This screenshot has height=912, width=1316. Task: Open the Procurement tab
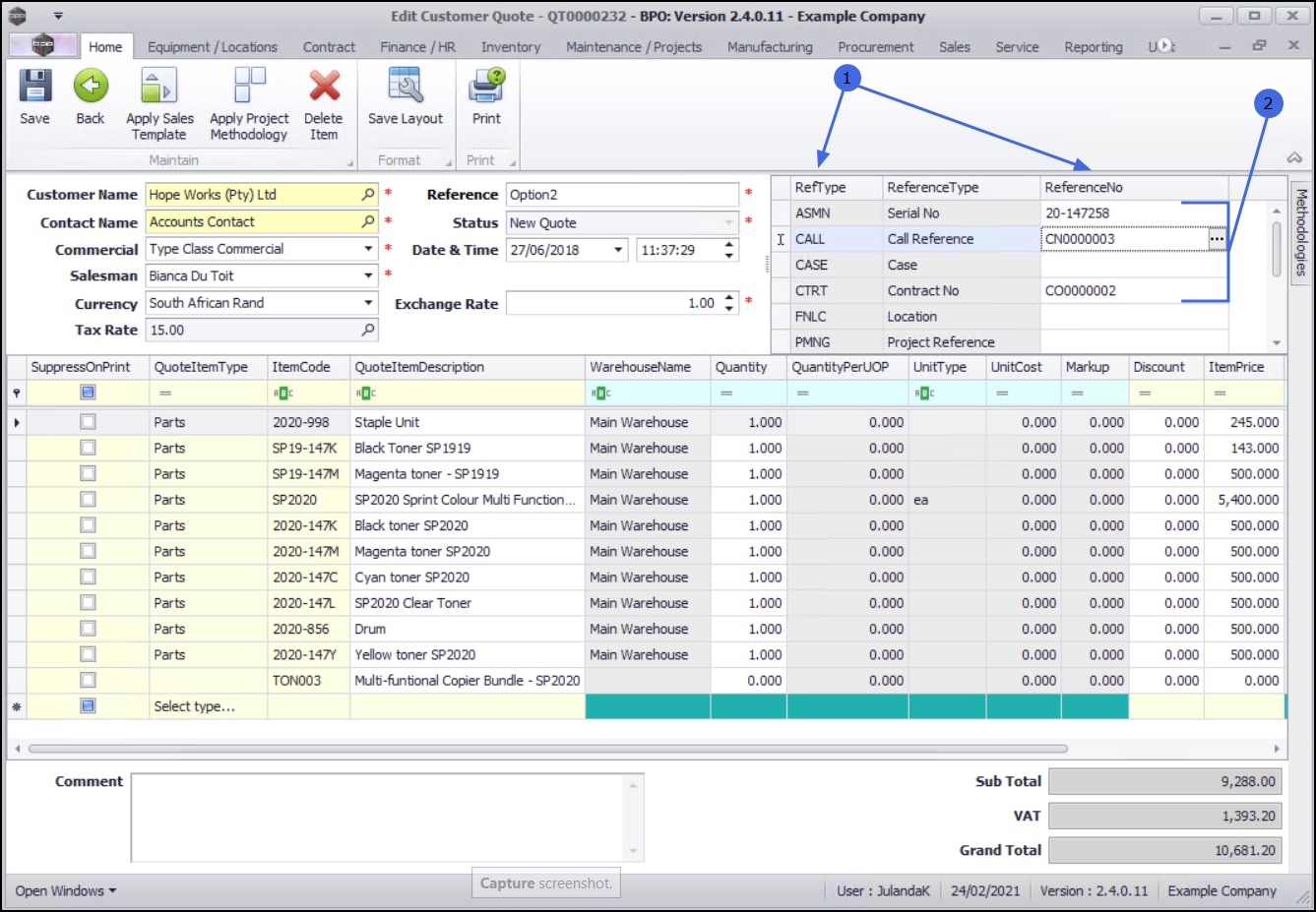[x=875, y=47]
